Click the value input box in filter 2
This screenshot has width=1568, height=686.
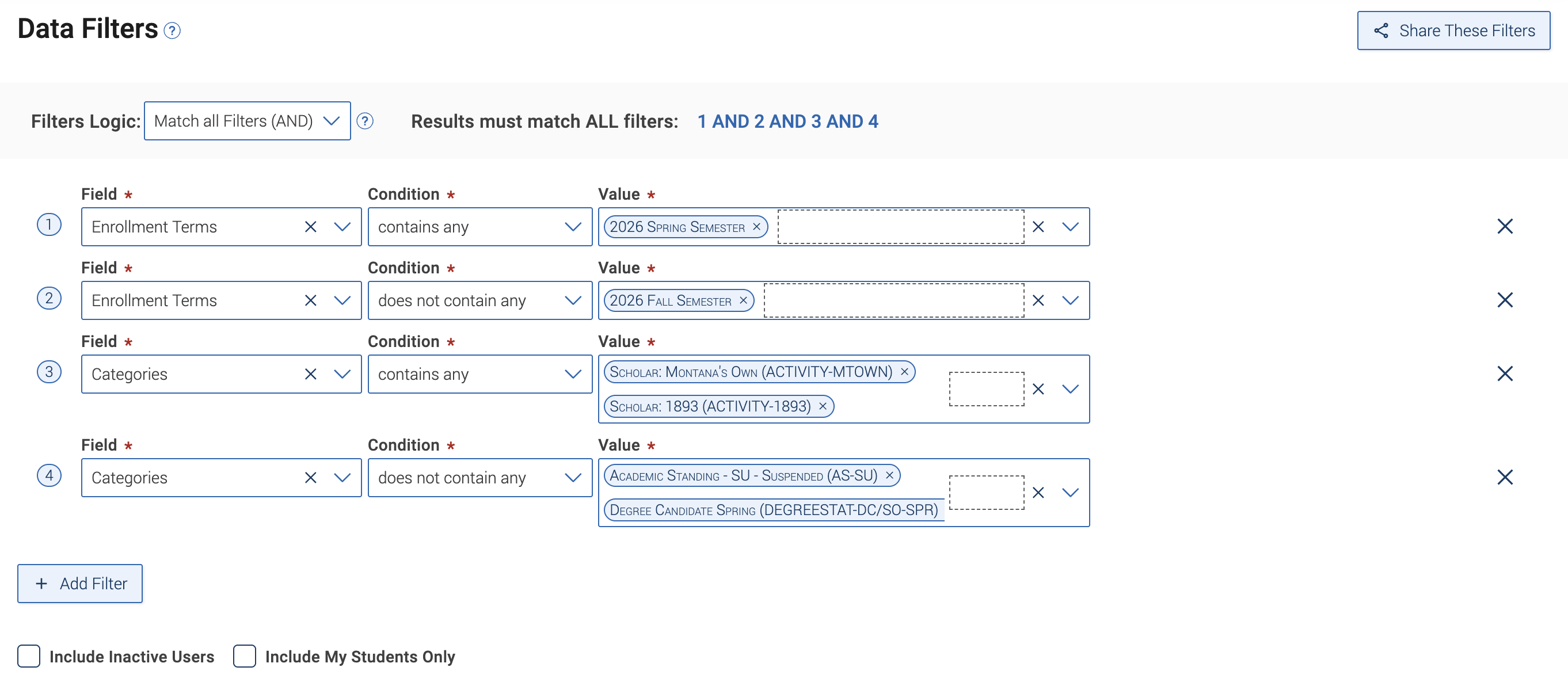pyautogui.click(x=893, y=300)
